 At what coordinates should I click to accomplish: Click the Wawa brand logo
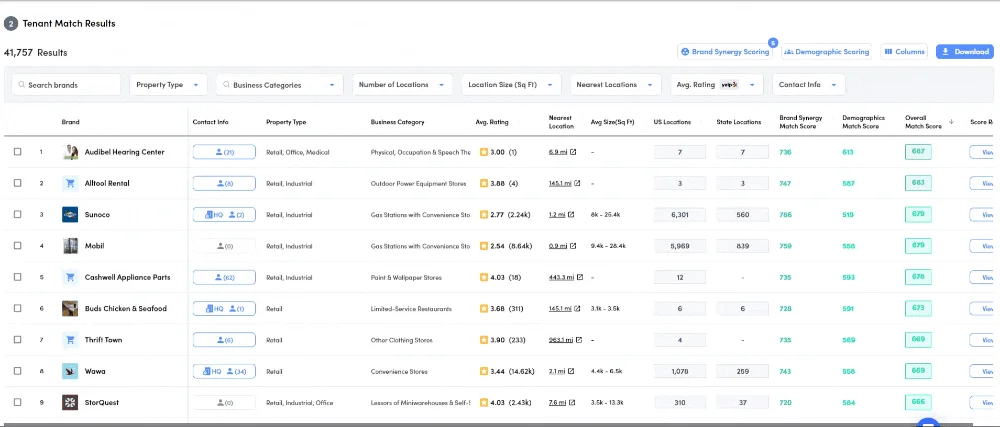point(70,371)
